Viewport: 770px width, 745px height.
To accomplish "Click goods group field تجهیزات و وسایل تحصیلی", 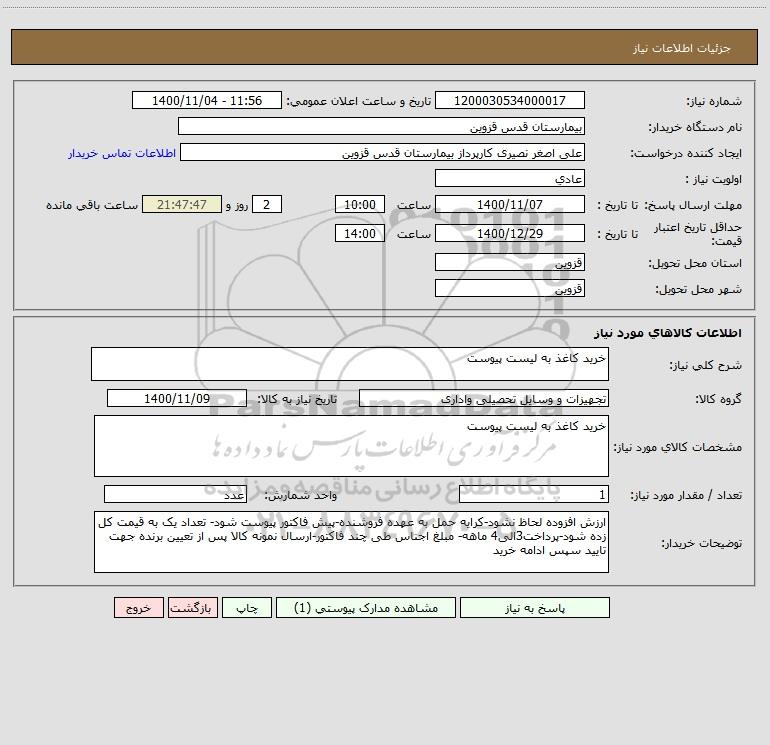I will click(484, 398).
